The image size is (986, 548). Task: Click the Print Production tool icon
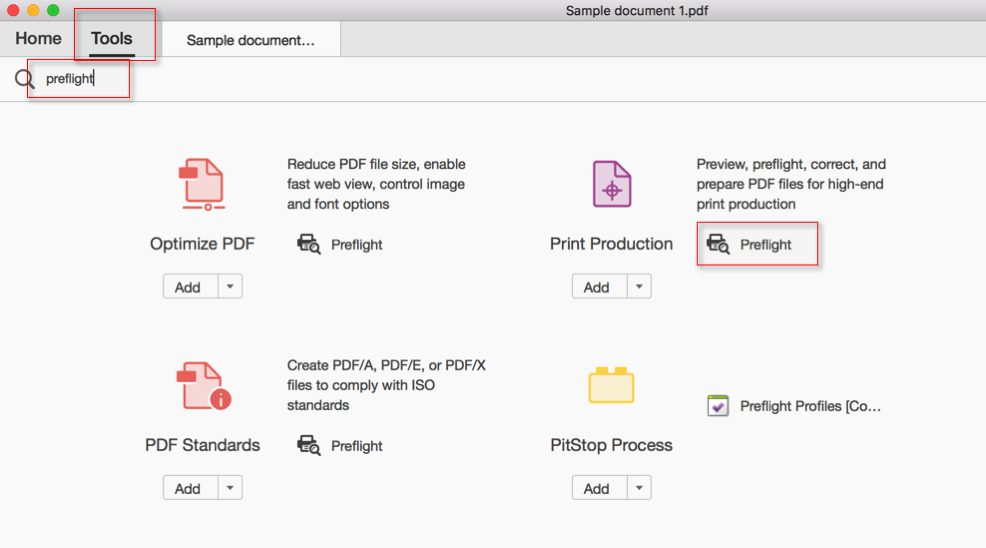pyautogui.click(x=612, y=185)
